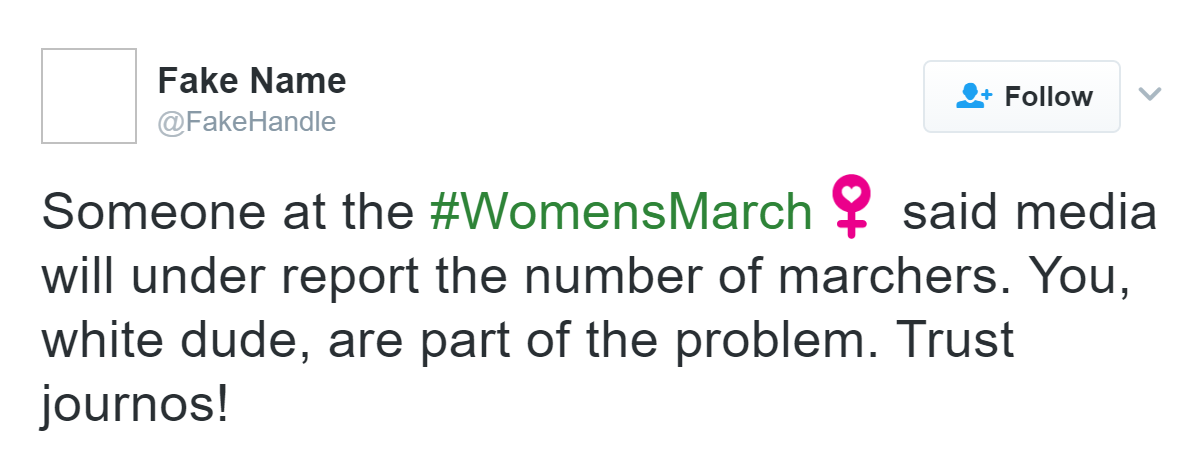Click the person-plus icon on Follow button

pyautogui.click(x=973, y=96)
